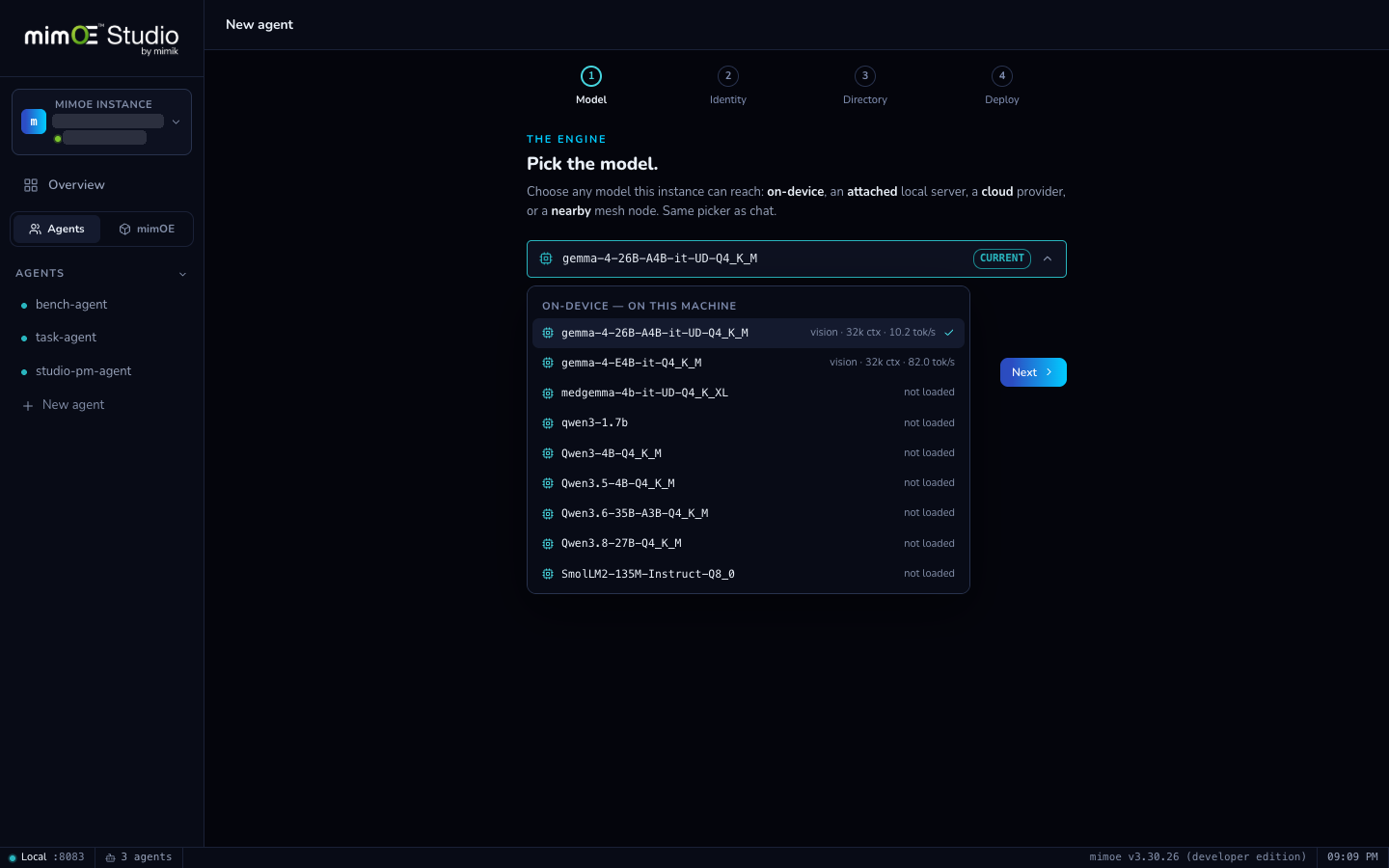1389x868 pixels.
Task: Go to step 3 Directory
Action: (865, 86)
